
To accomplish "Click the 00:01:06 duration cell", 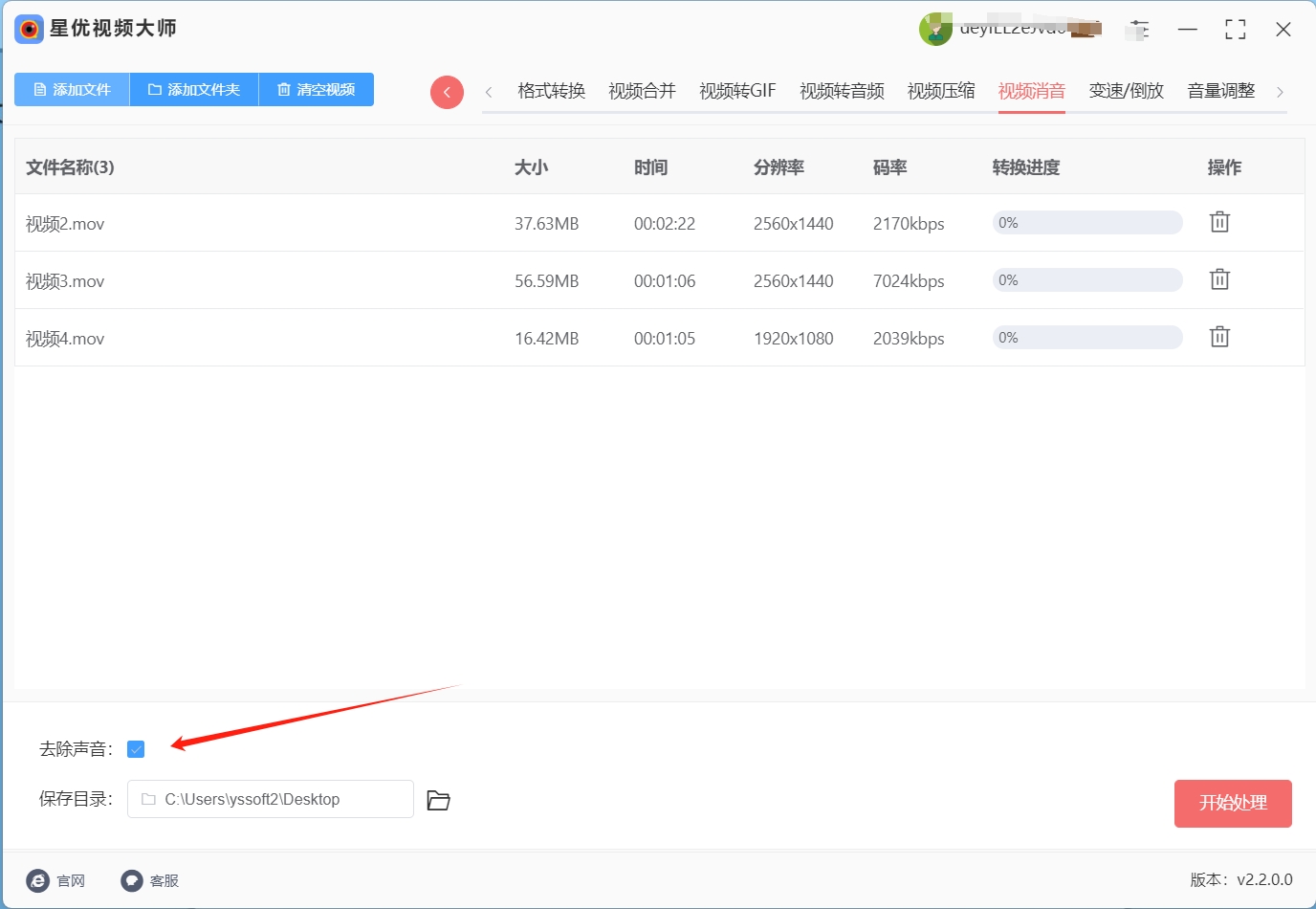I will point(665,281).
